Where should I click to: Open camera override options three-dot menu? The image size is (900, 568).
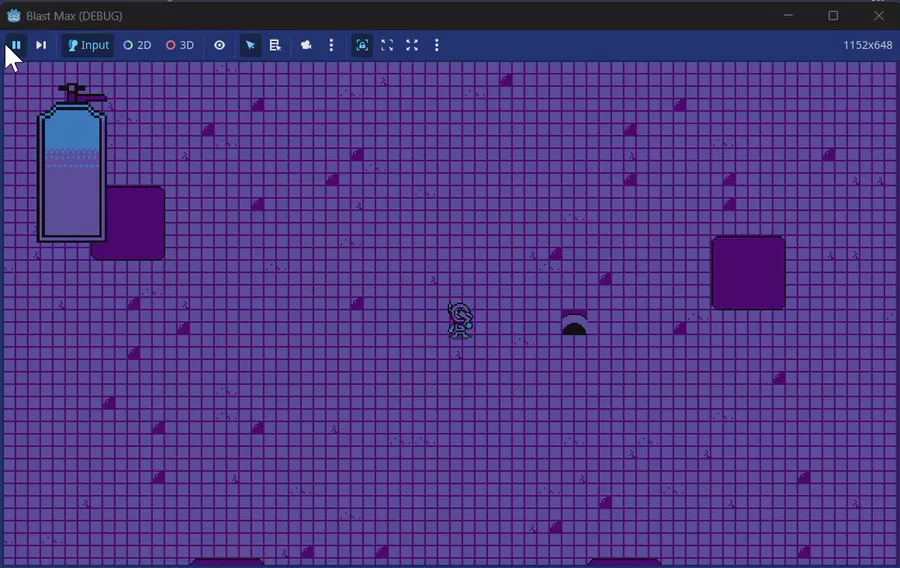click(x=331, y=45)
